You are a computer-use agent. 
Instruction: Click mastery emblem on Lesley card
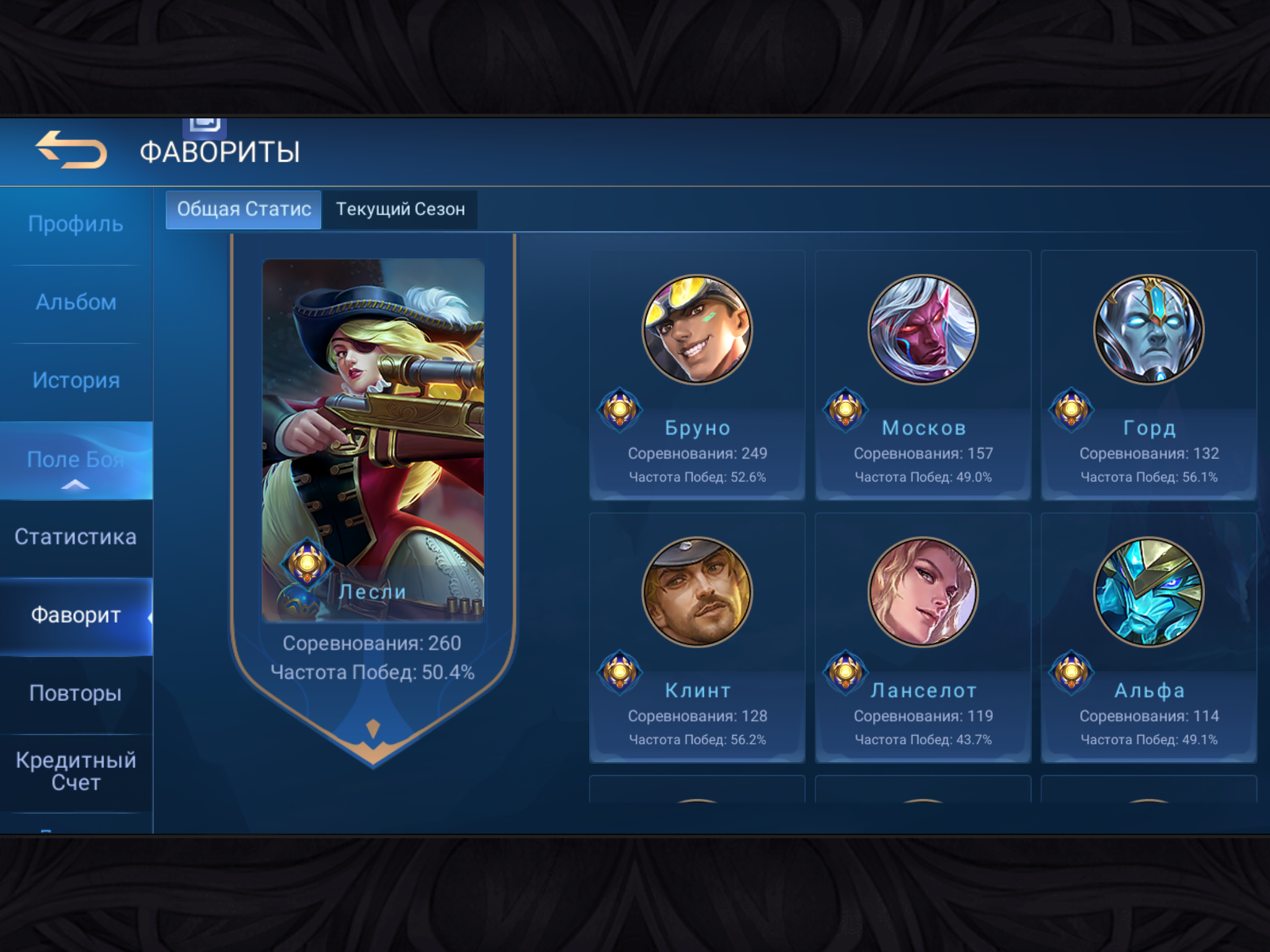click(307, 562)
